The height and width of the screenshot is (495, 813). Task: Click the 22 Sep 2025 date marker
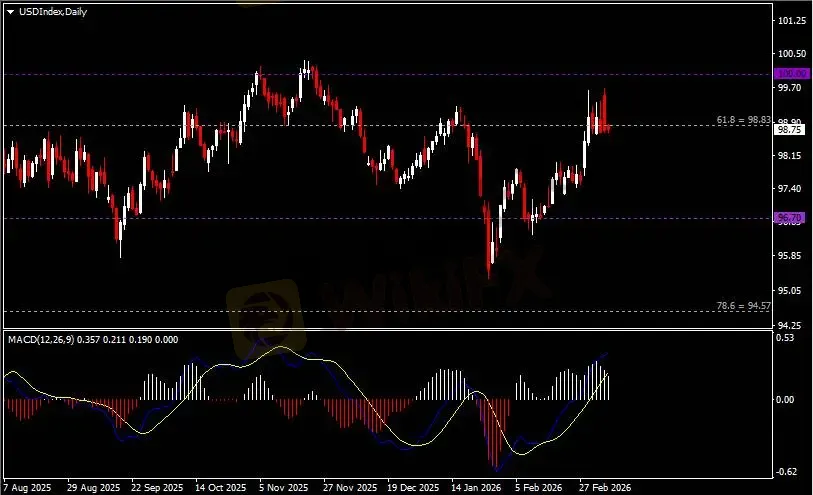point(156,487)
